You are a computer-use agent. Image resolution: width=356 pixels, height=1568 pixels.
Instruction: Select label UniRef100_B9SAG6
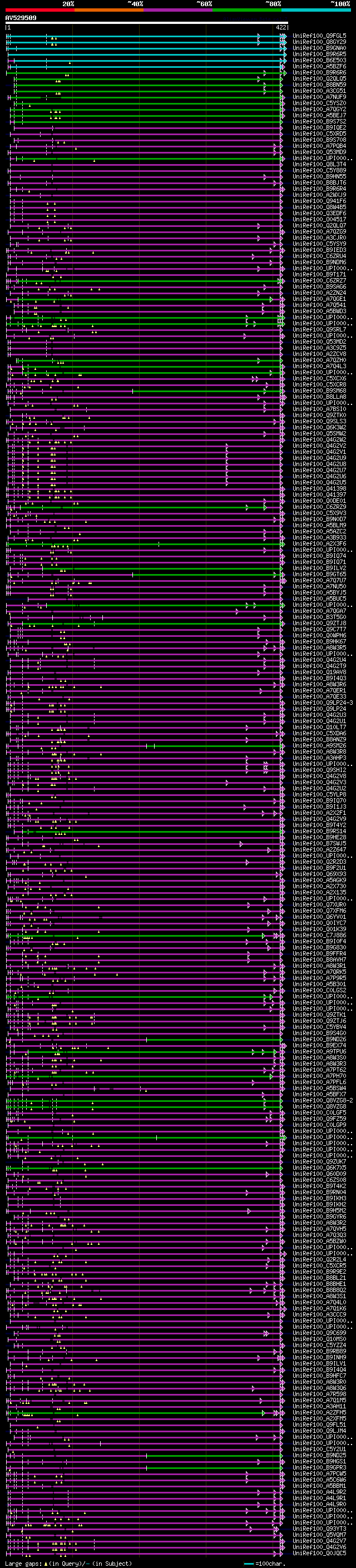[x=319, y=286]
